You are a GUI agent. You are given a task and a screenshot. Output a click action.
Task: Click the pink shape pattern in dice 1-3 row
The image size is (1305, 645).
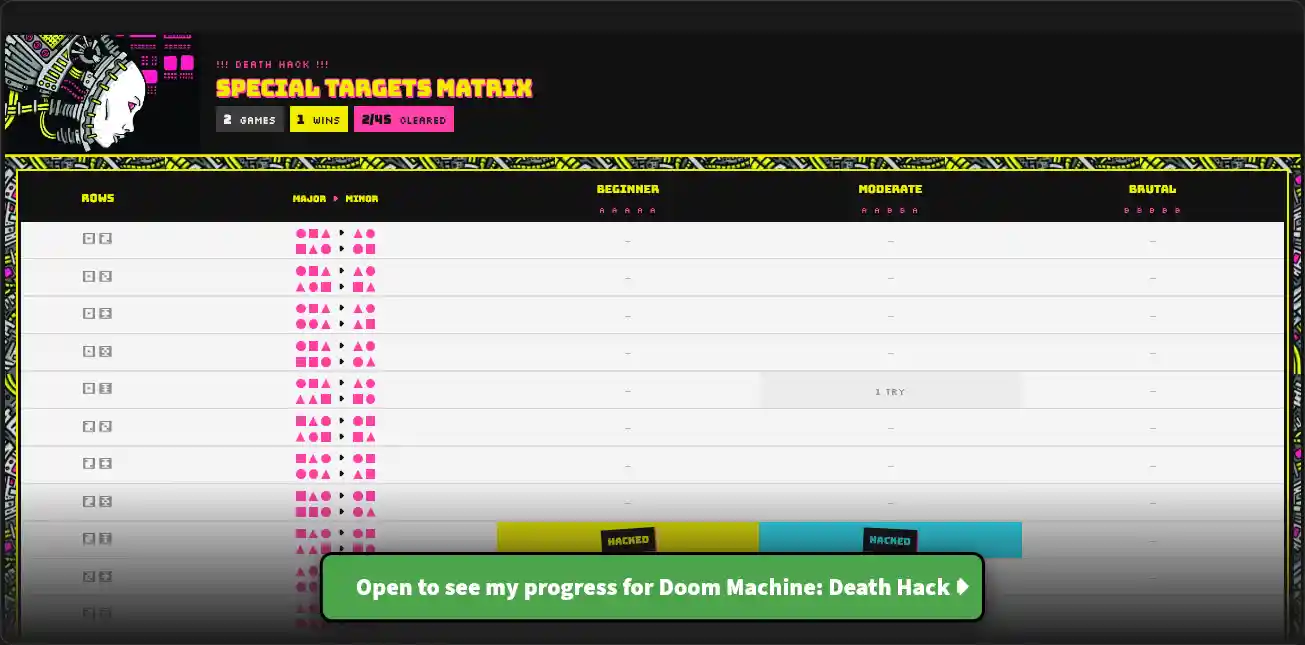pyautogui.click(x=336, y=278)
